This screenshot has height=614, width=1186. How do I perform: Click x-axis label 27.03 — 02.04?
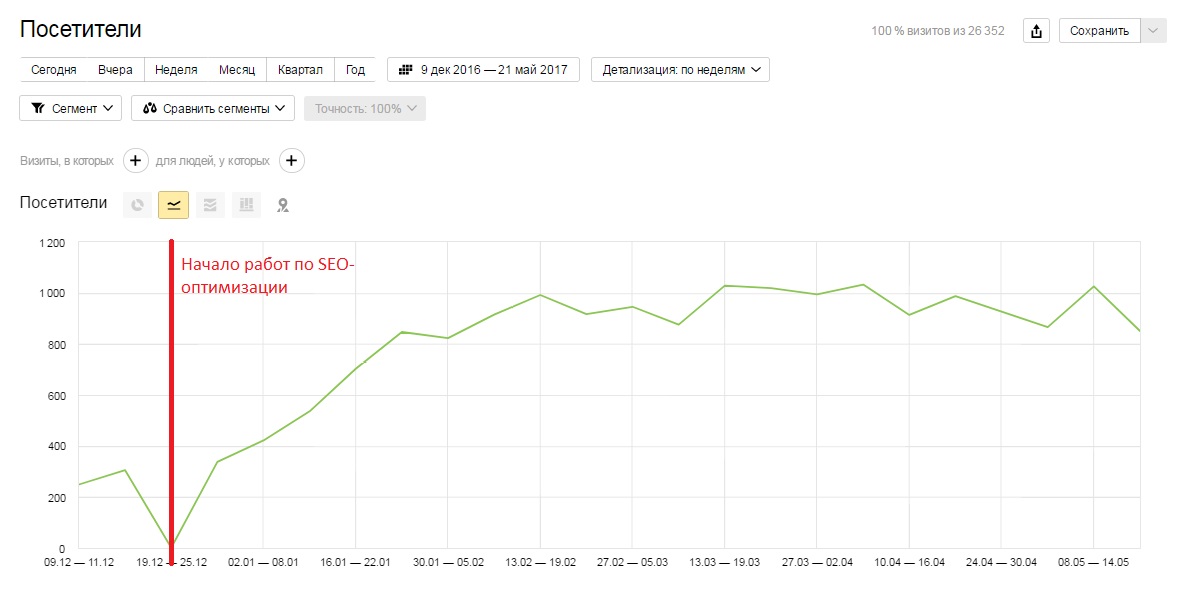(817, 563)
